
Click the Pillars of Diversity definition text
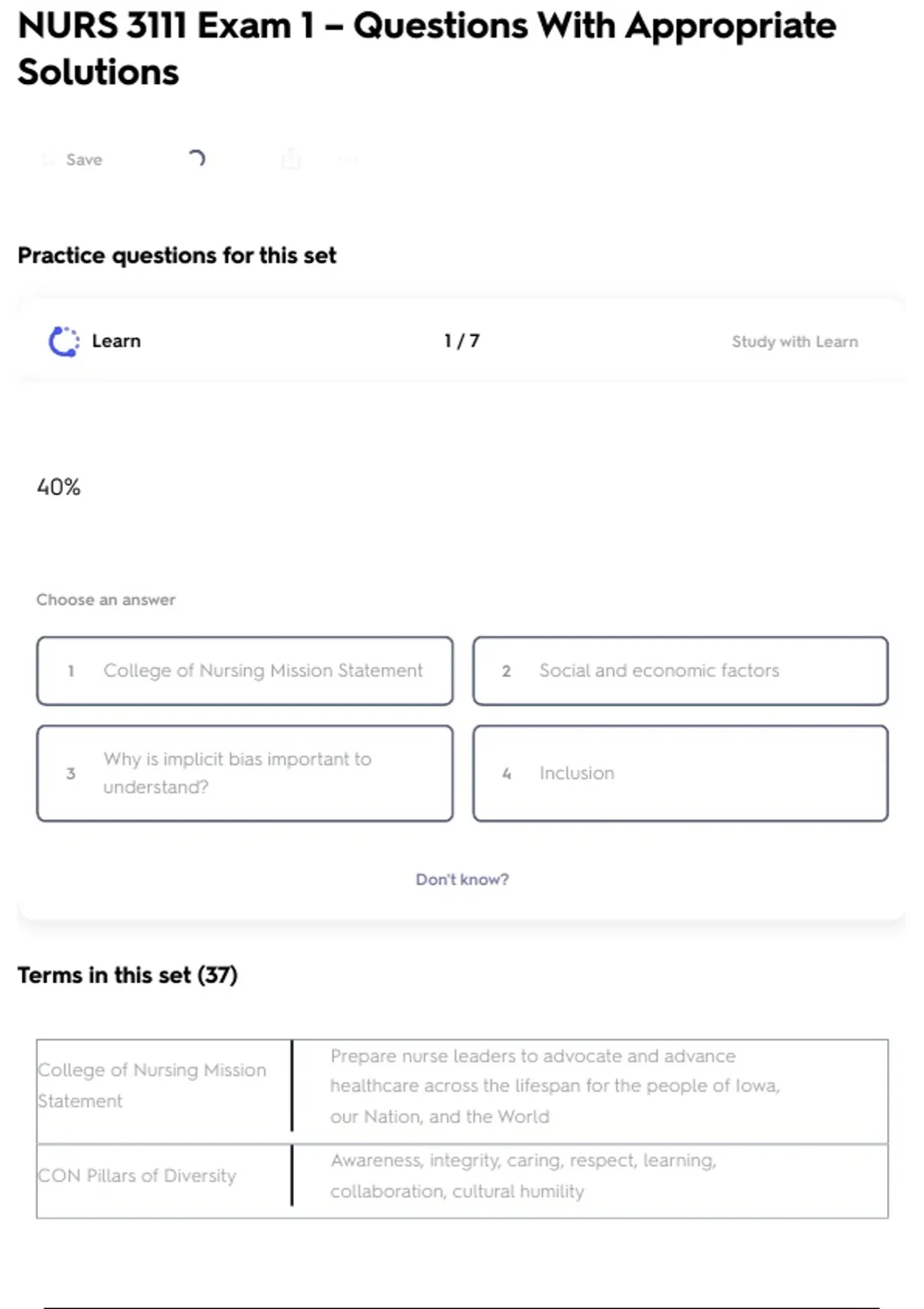tap(524, 1176)
